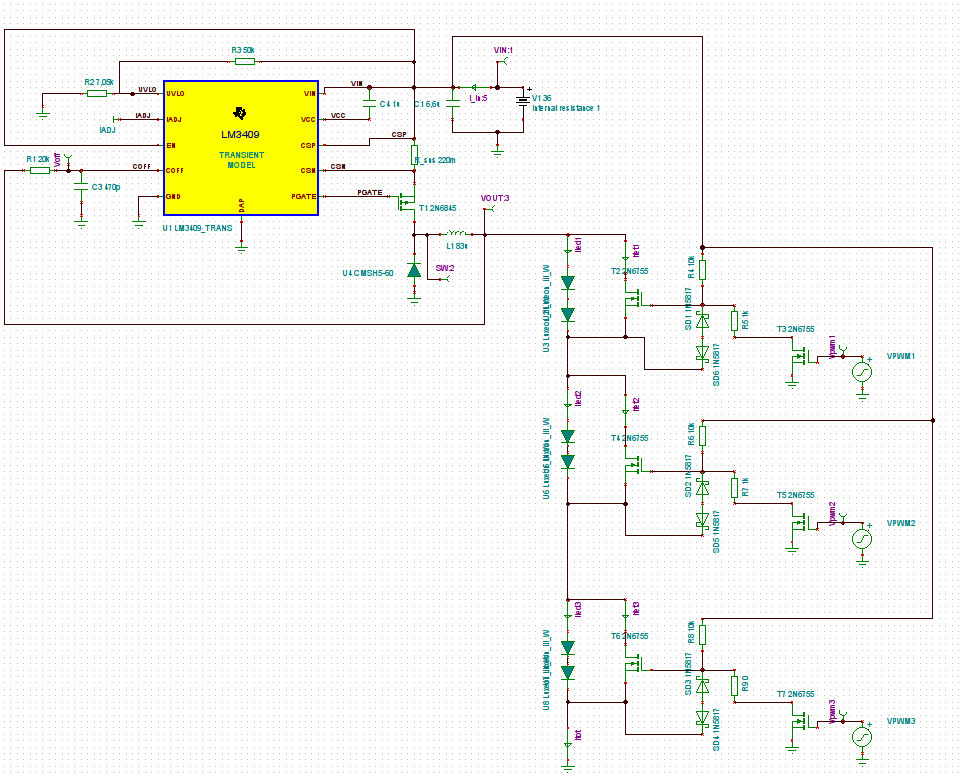The image size is (961, 777).
Task: Click the led1 current arrow label
Action: pos(577,245)
